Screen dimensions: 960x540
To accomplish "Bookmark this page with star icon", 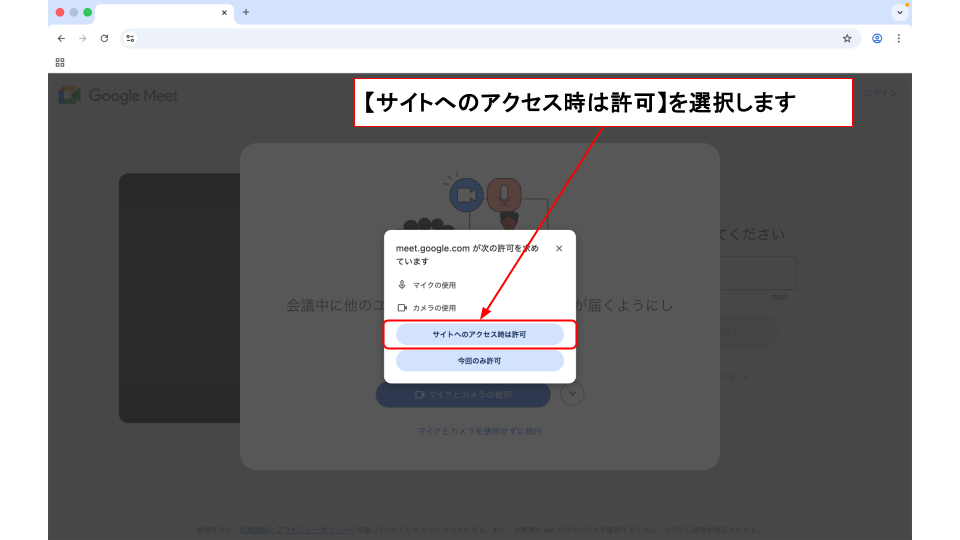I will pos(847,38).
